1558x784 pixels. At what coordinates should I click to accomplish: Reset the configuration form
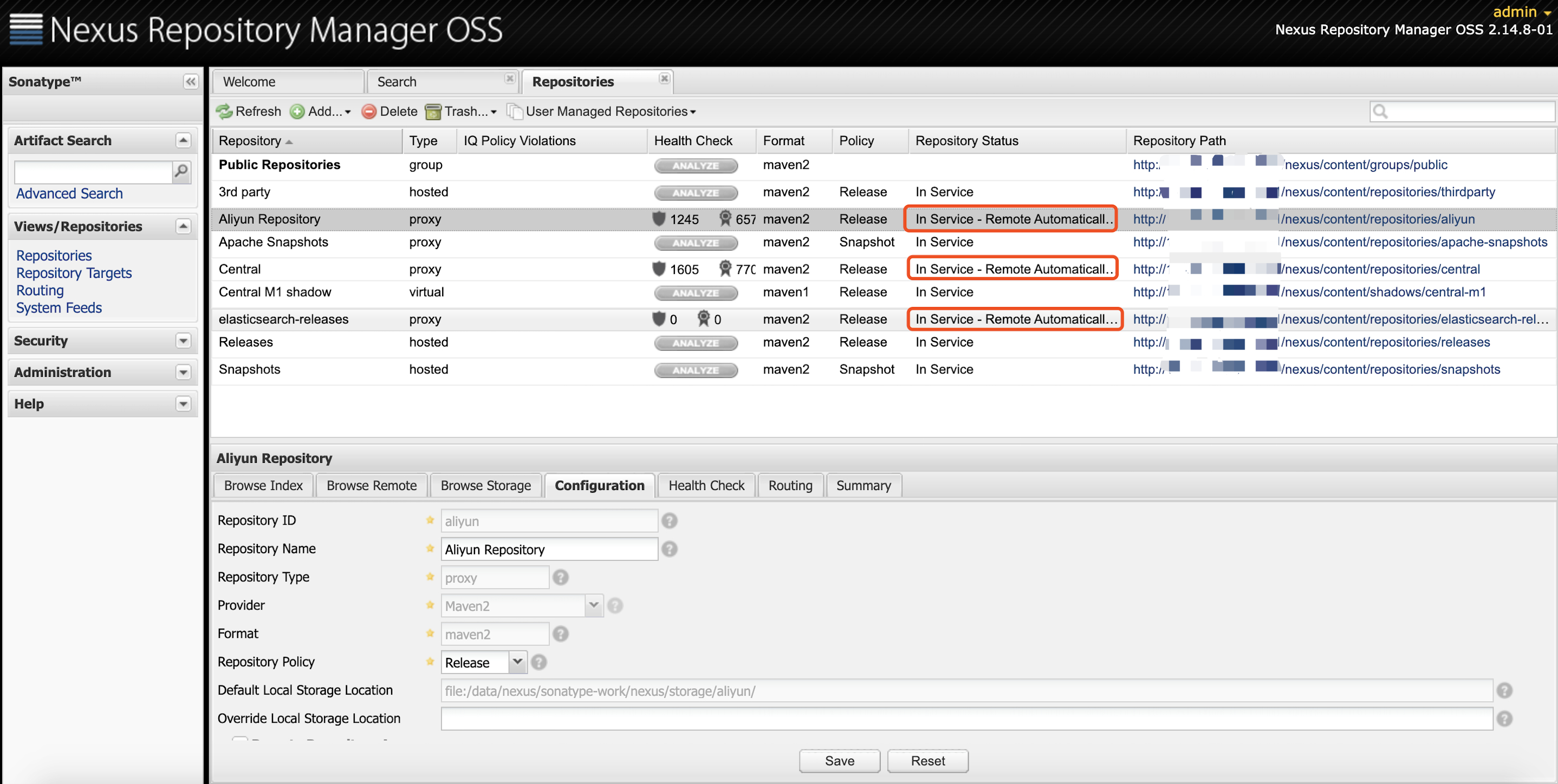pos(928,761)
